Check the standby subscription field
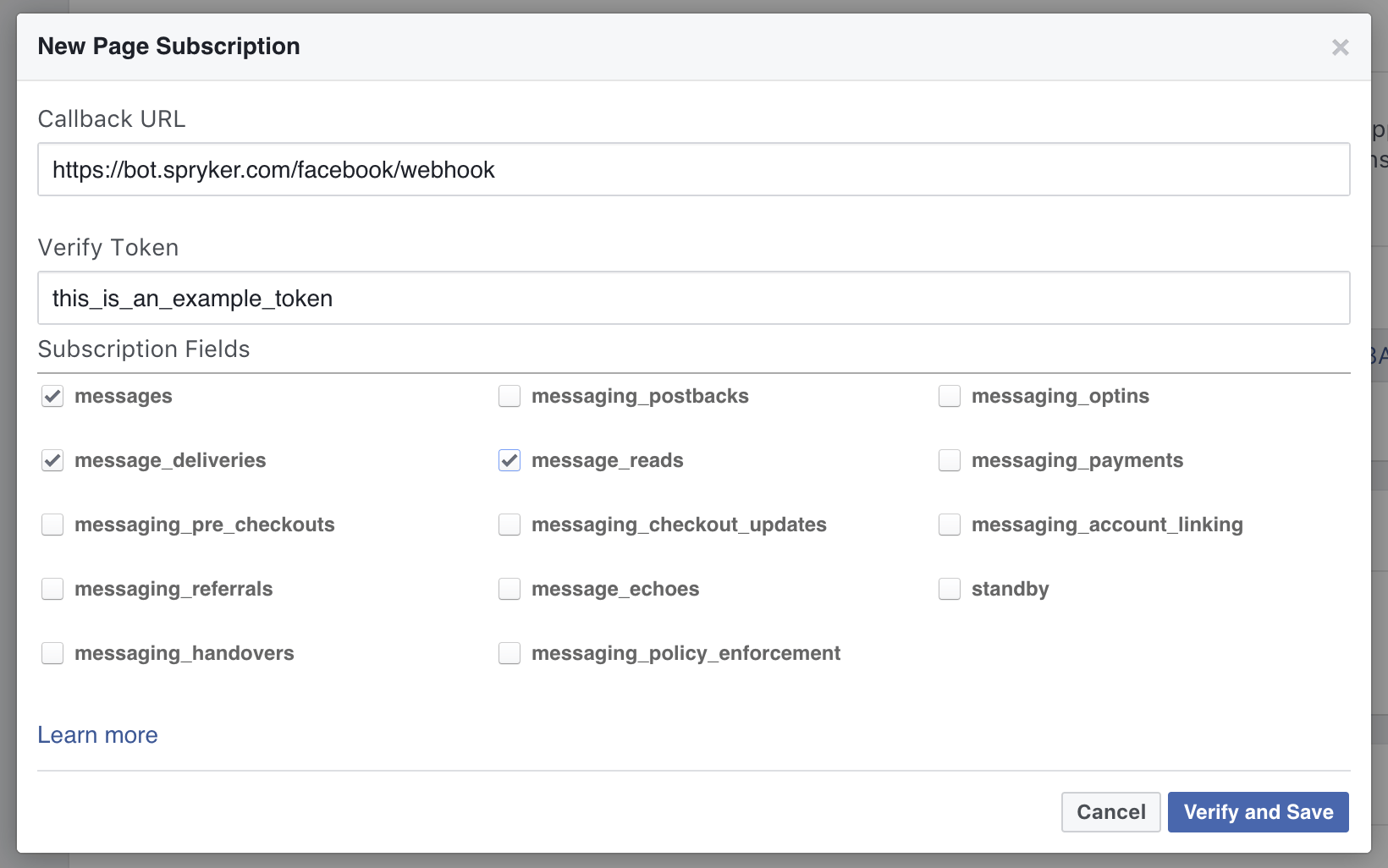The width and height of the screenshot is (1388, 868). pos(950,589)
